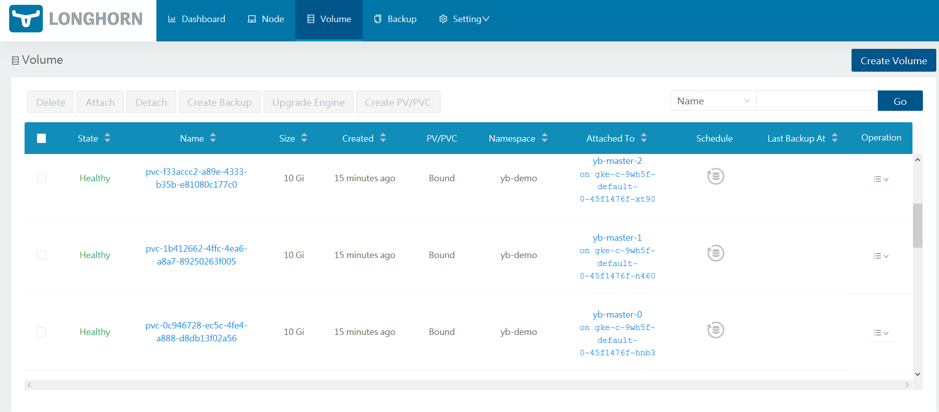Open schedule icon for yb-master-0 volume
This screenshot has height=412, width=939.
click(715, 330)
